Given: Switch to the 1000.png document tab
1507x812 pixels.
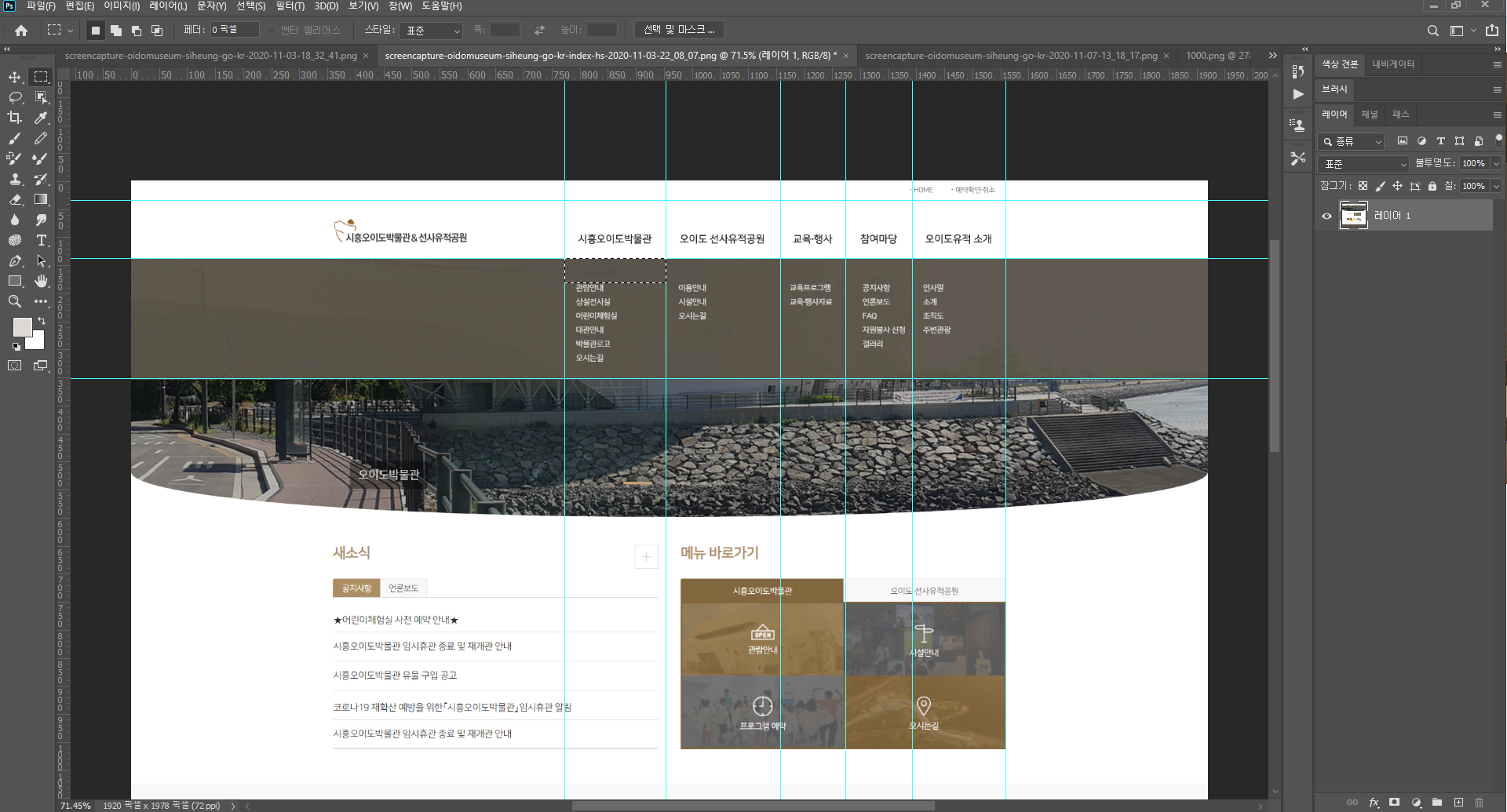Looking at the screenshot, I should pos(1218,56).
